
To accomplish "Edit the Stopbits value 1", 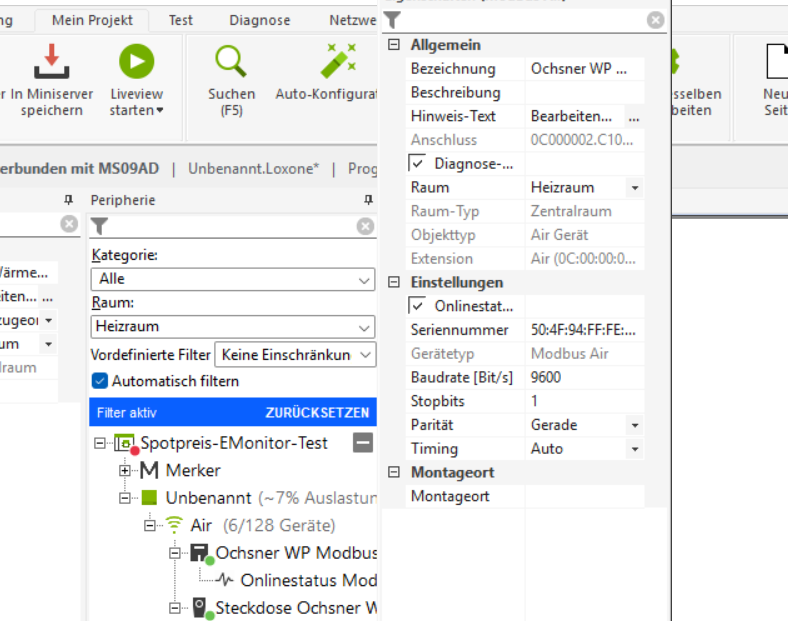I will 584,401.
